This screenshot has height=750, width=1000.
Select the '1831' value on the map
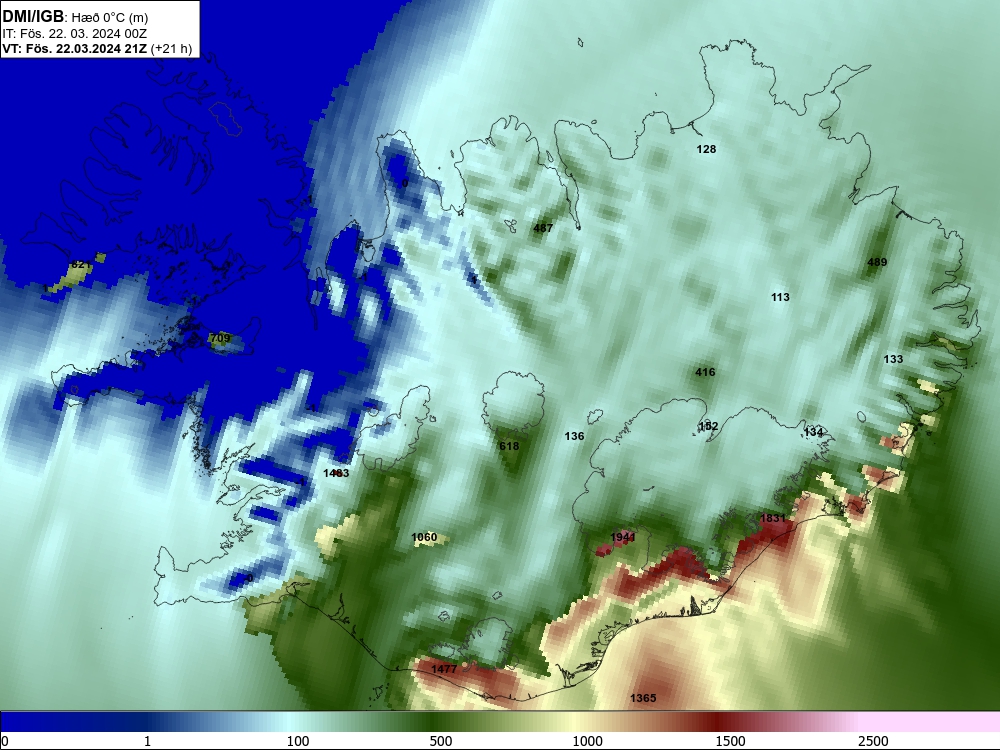773,518
